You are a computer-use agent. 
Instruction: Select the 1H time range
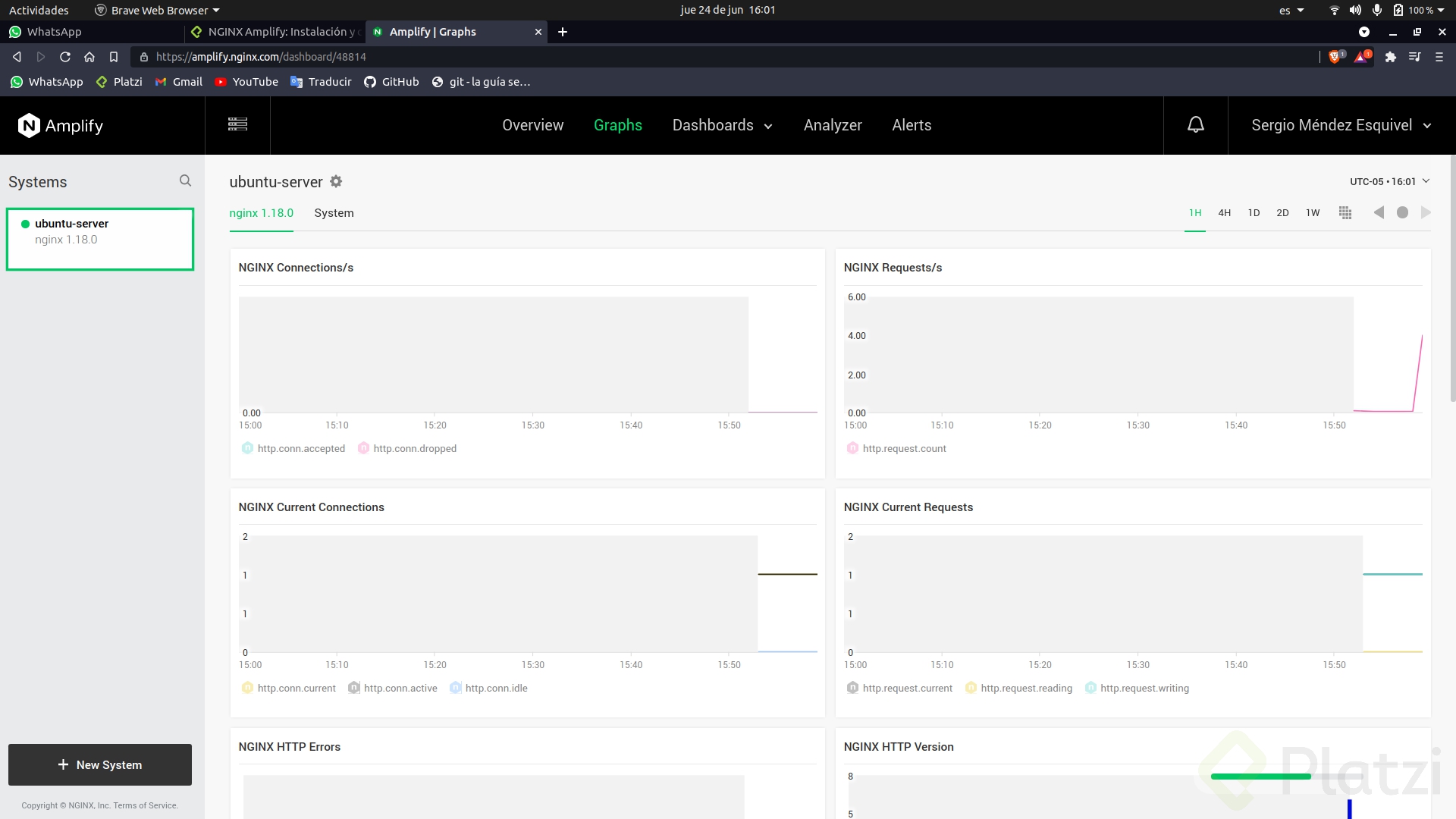click(1195, 213)
